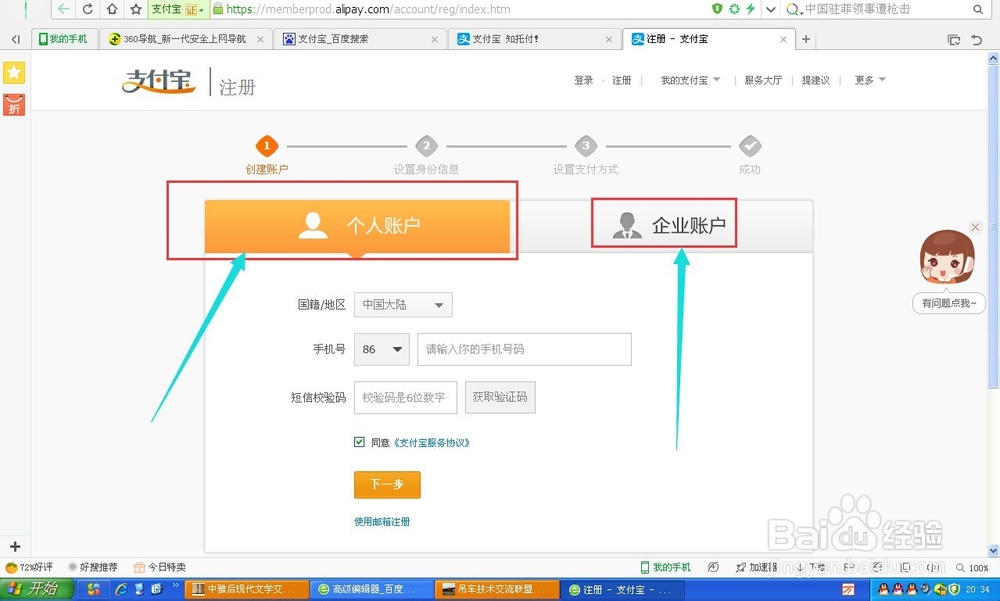Expand the 86 phone code dropdown
Screen dimensions: 1000x601
pos(380,349)
